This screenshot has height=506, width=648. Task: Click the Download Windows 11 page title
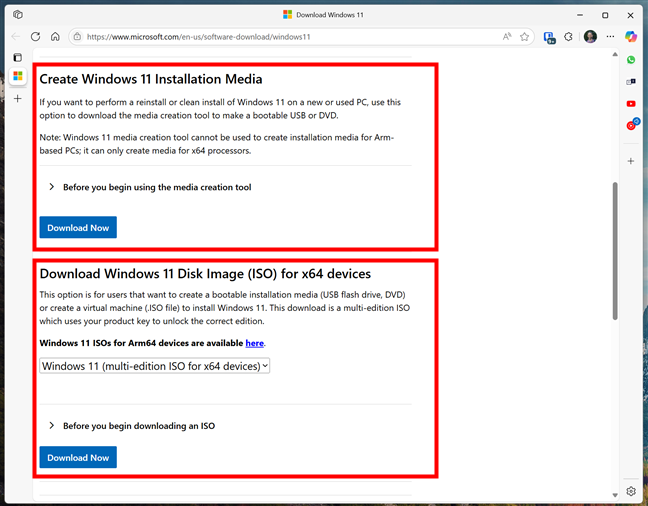click(330, 15)
